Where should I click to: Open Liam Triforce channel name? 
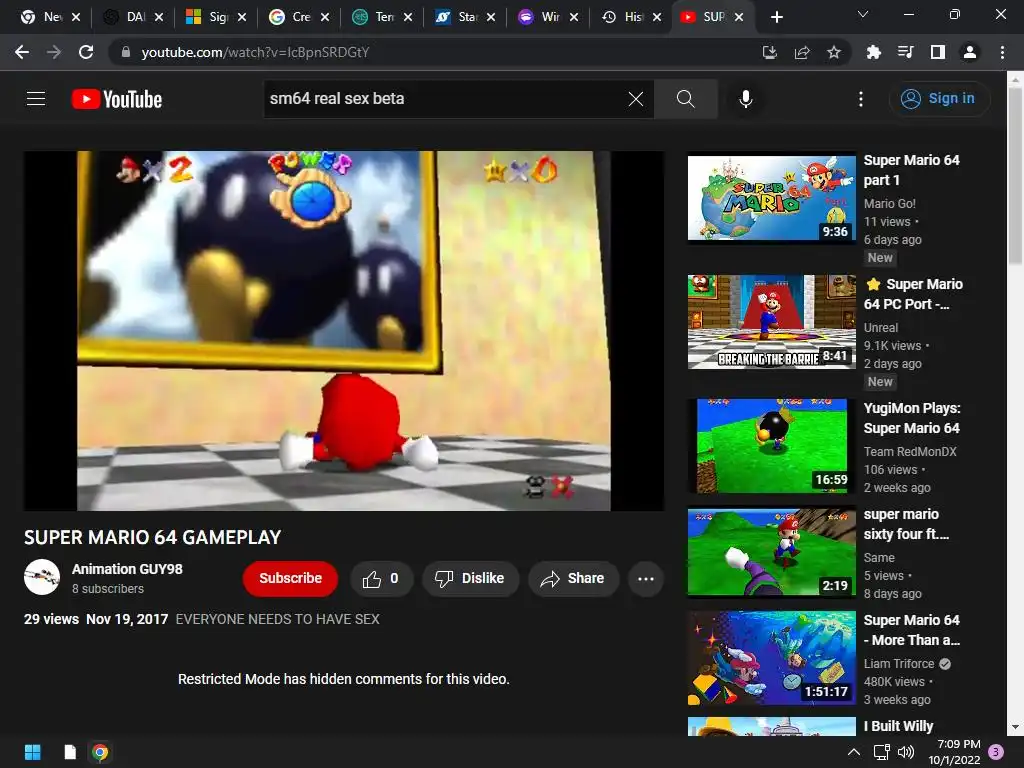899,664
